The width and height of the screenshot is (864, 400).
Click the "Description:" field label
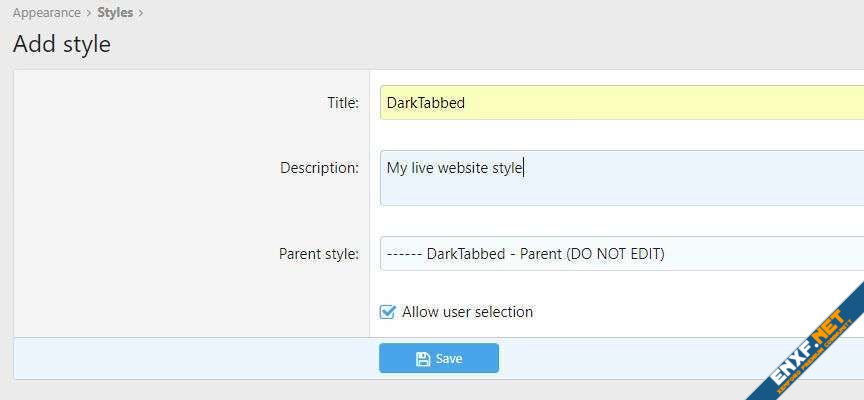tap(320, 167)
